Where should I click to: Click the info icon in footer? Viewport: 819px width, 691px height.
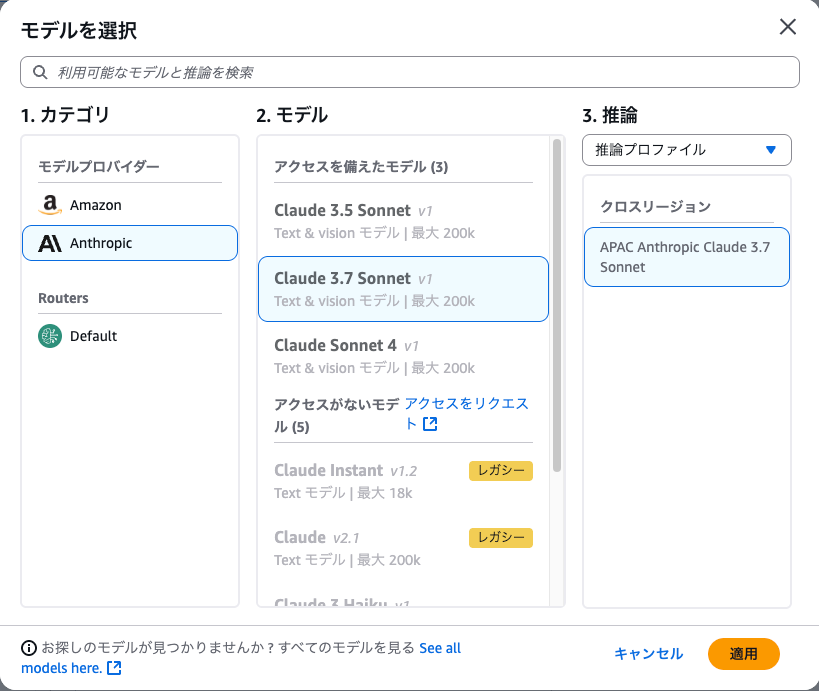tap(29, 648)
